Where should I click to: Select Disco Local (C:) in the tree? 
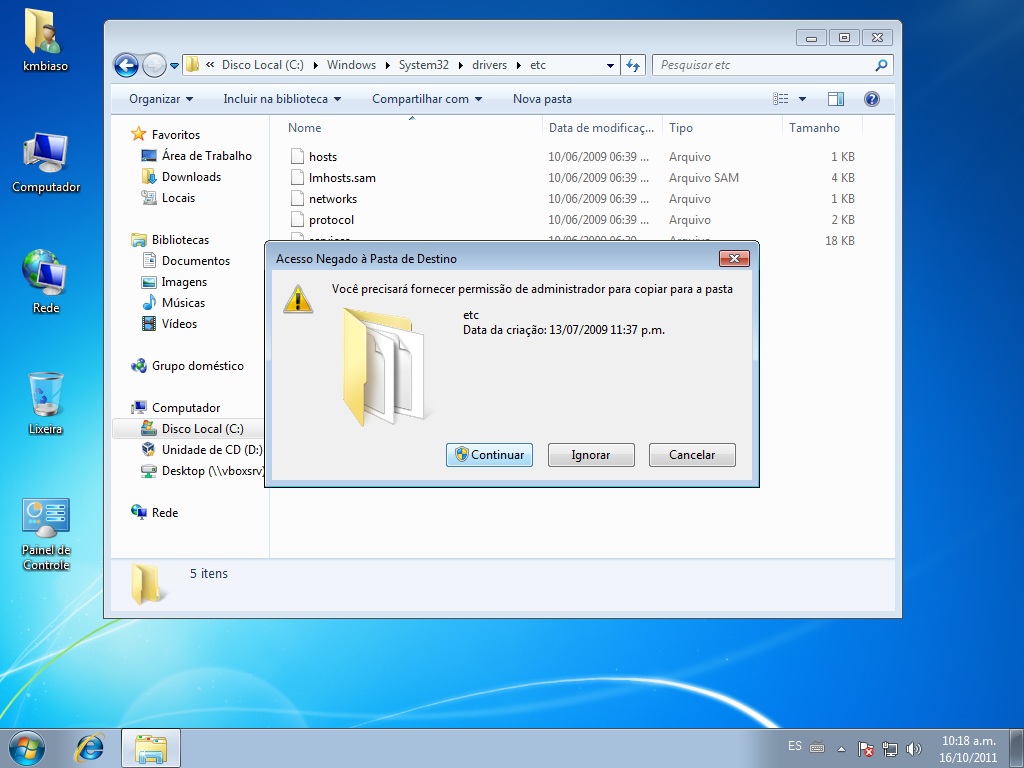tap(202, 428)
